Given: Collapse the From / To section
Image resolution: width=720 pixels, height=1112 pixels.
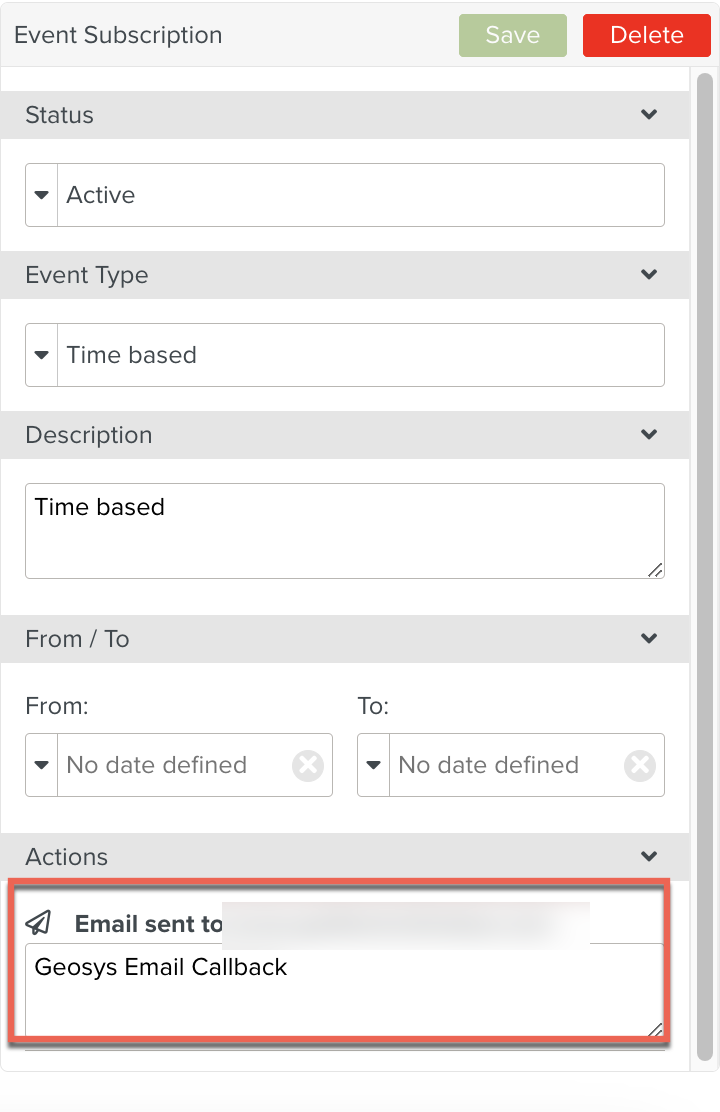Looking at the screenshot, I should click(649, 639).
